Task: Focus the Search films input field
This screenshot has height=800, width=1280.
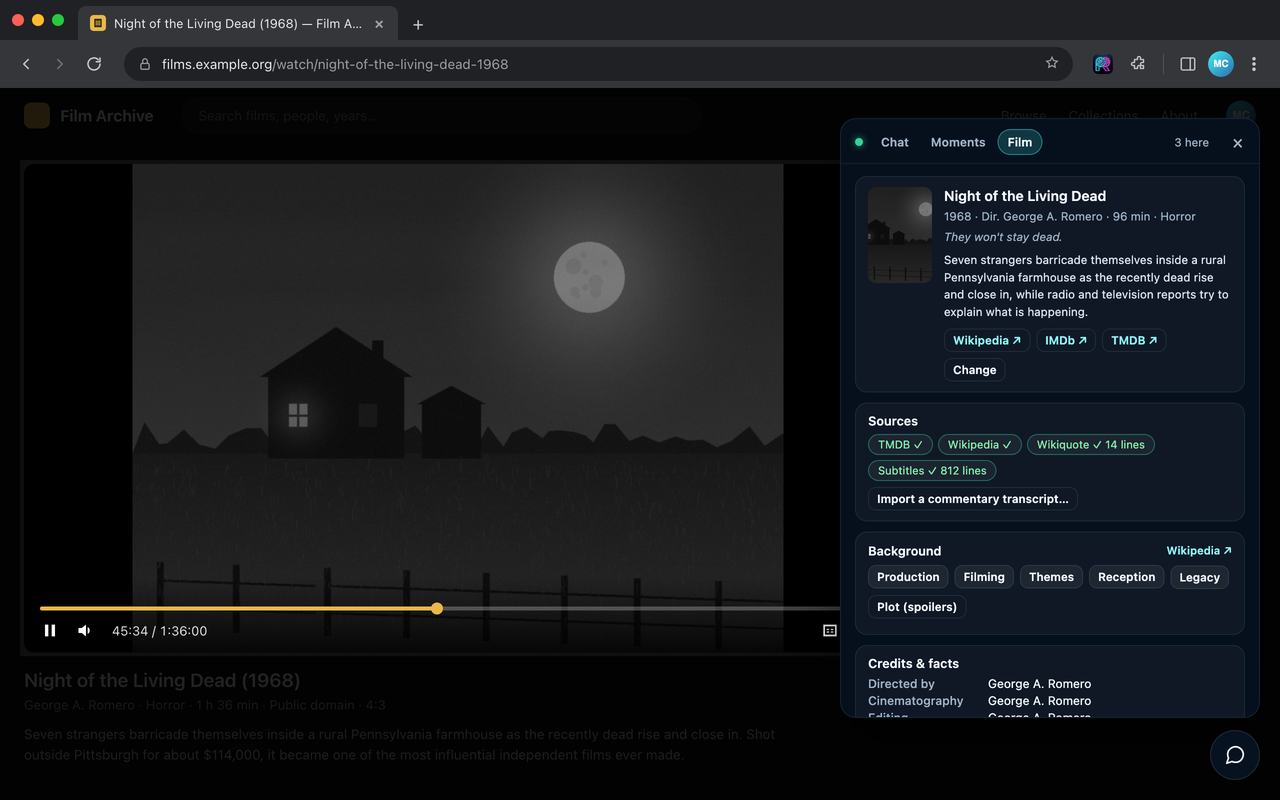Action: (x=441, y=116)
